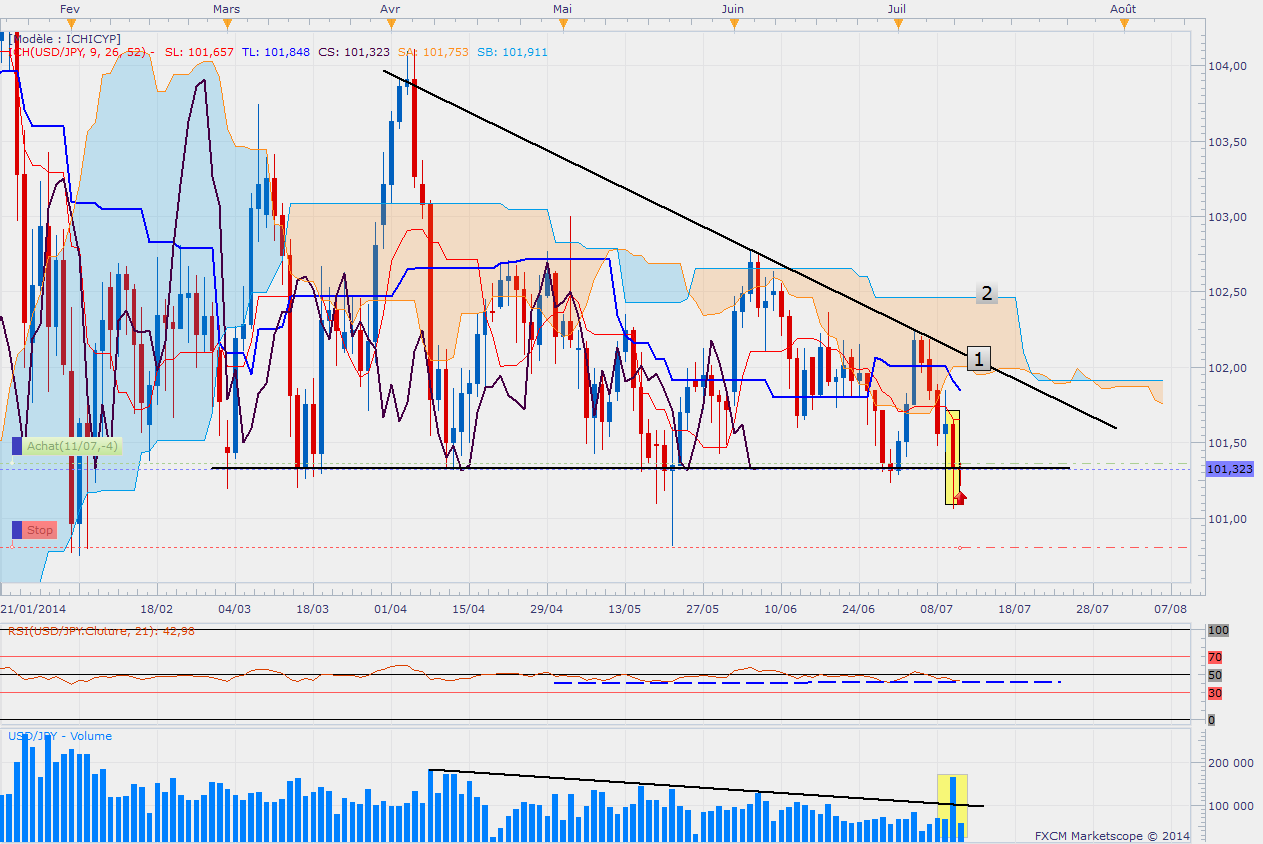Click the 'USD/JPY - Volume' panel label

tap(60, 736)
